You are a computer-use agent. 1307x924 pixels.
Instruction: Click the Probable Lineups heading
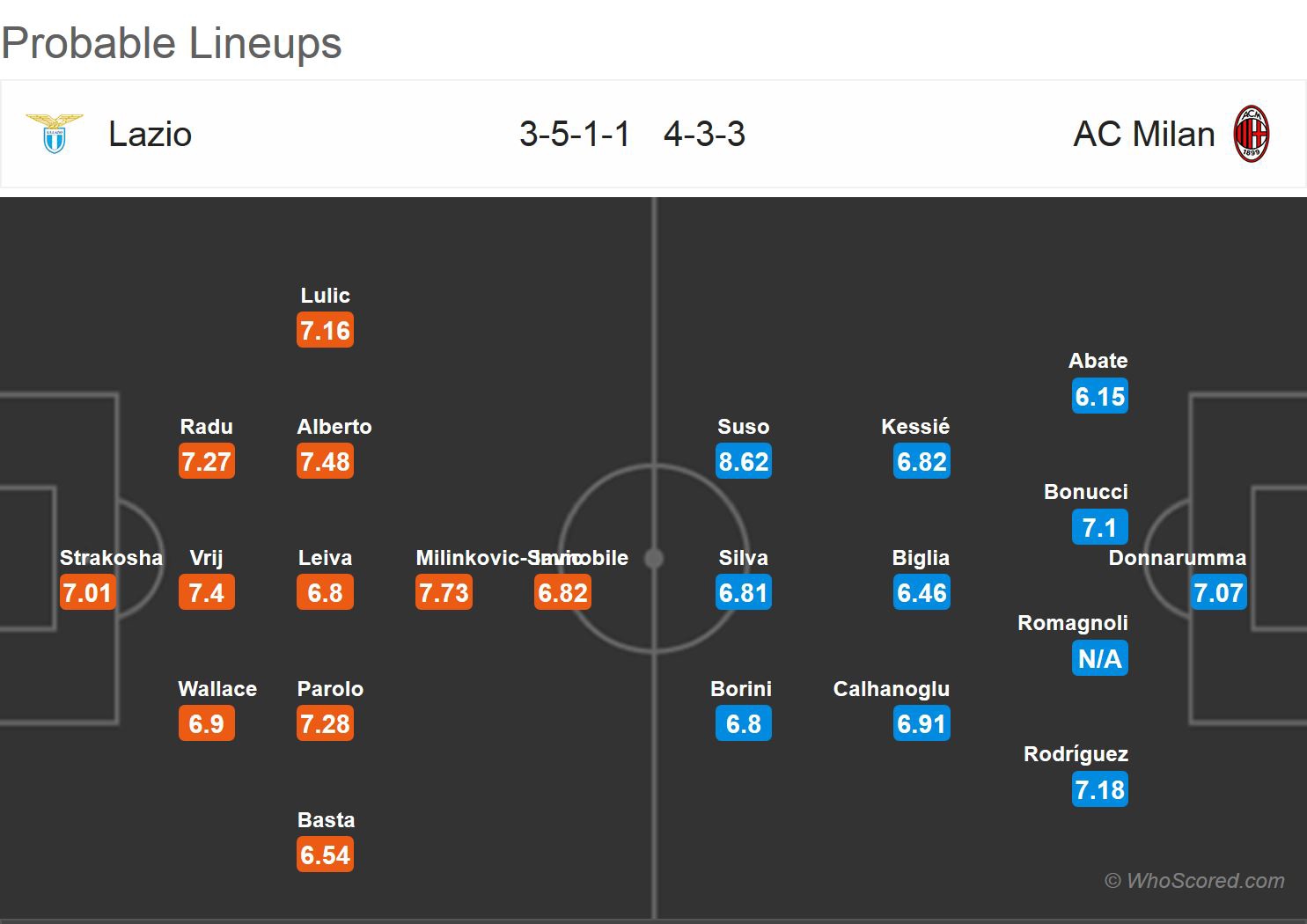pos(172,43)
